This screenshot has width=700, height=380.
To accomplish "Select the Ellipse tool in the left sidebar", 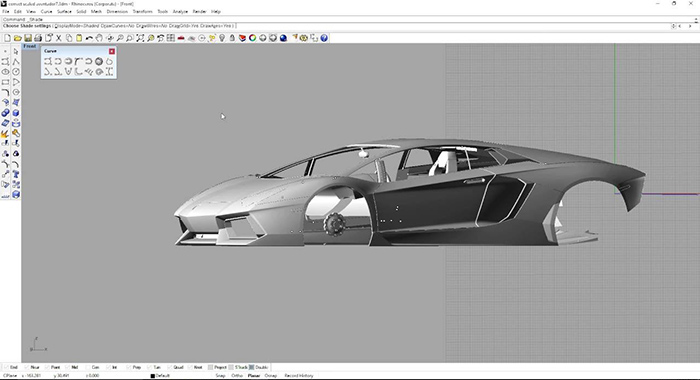I will point(5,72).
